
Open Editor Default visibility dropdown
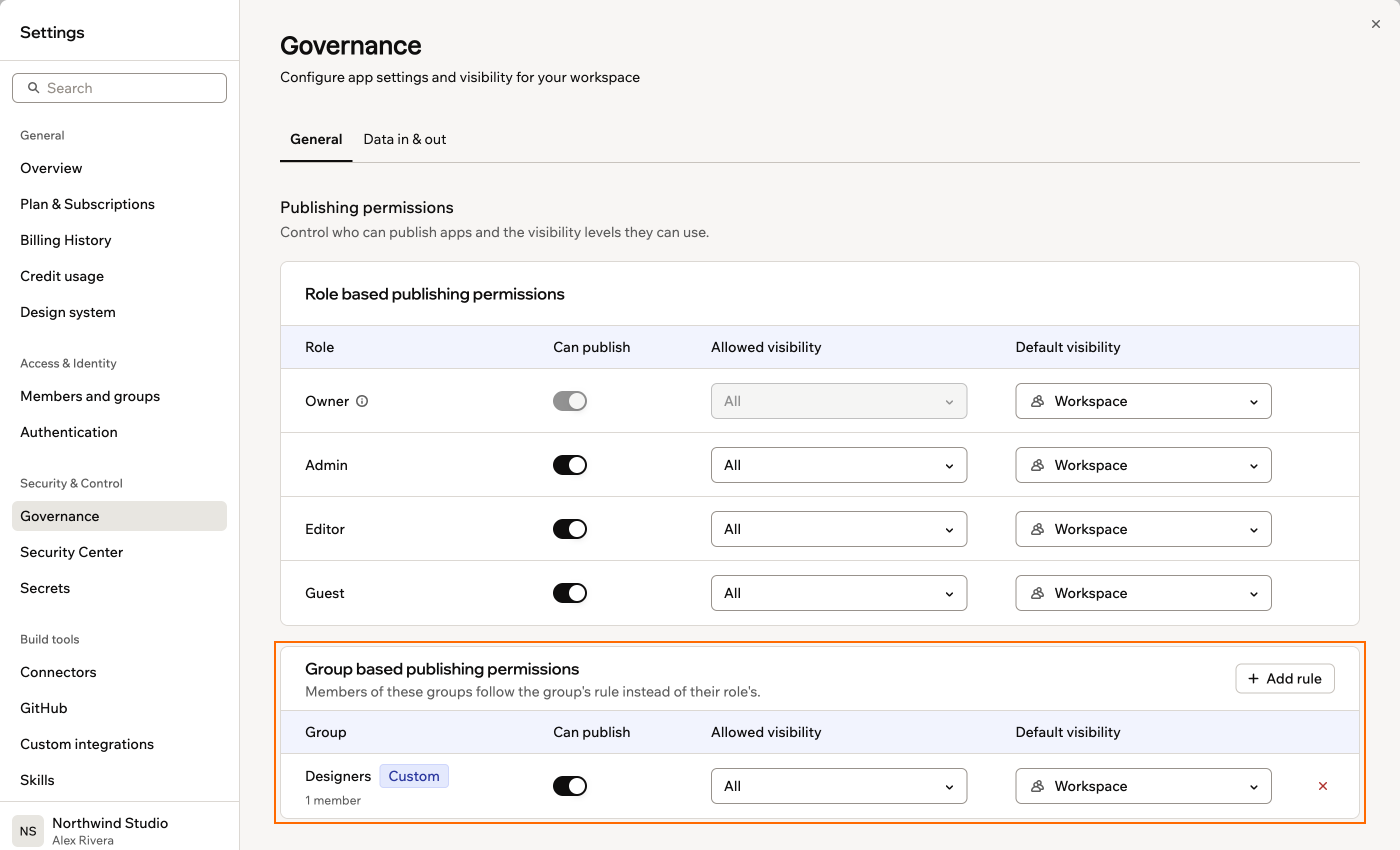[1143, 529]
